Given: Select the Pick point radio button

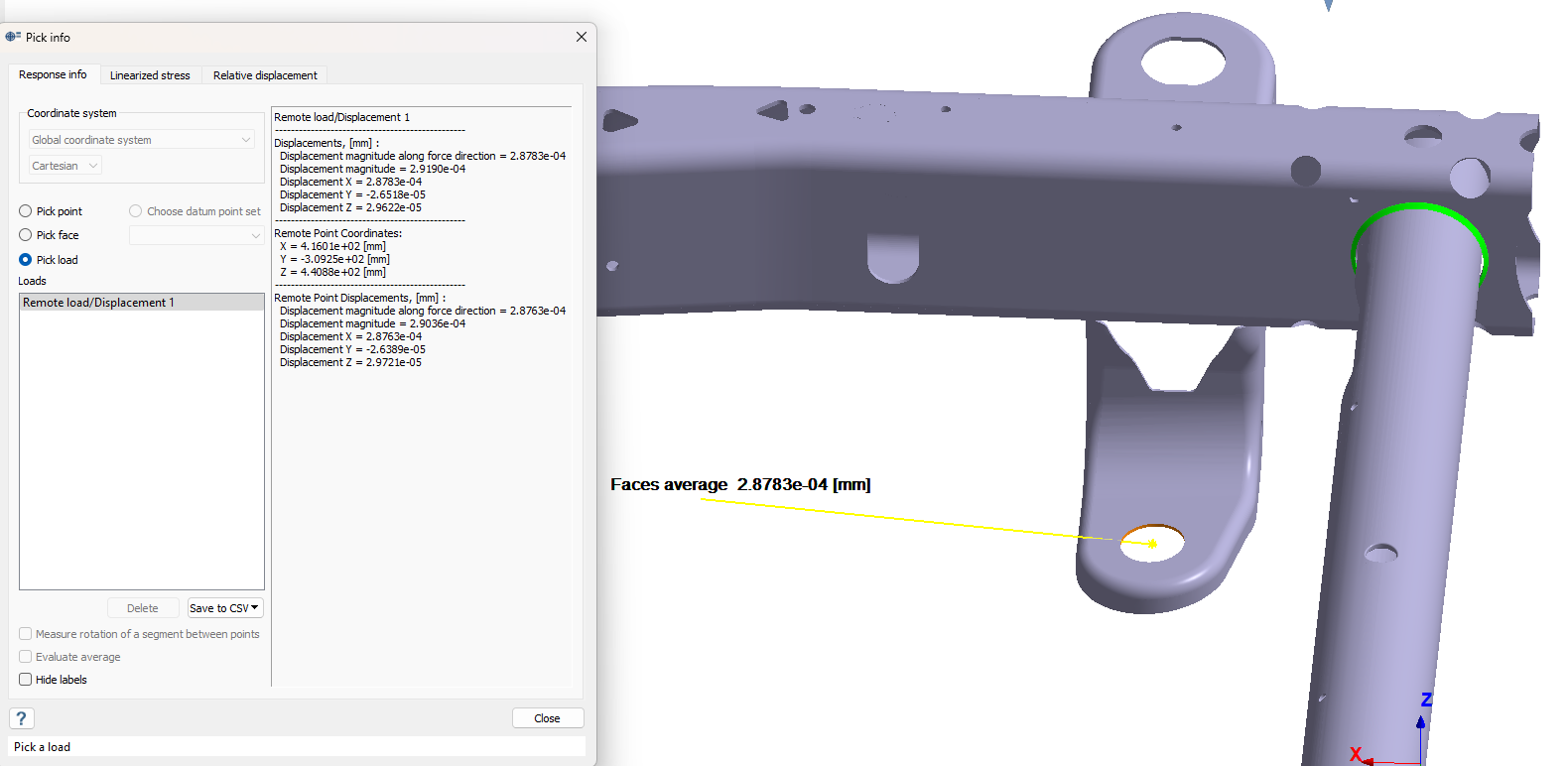Looking at the screenshot, I should click(x=26, y=211).
